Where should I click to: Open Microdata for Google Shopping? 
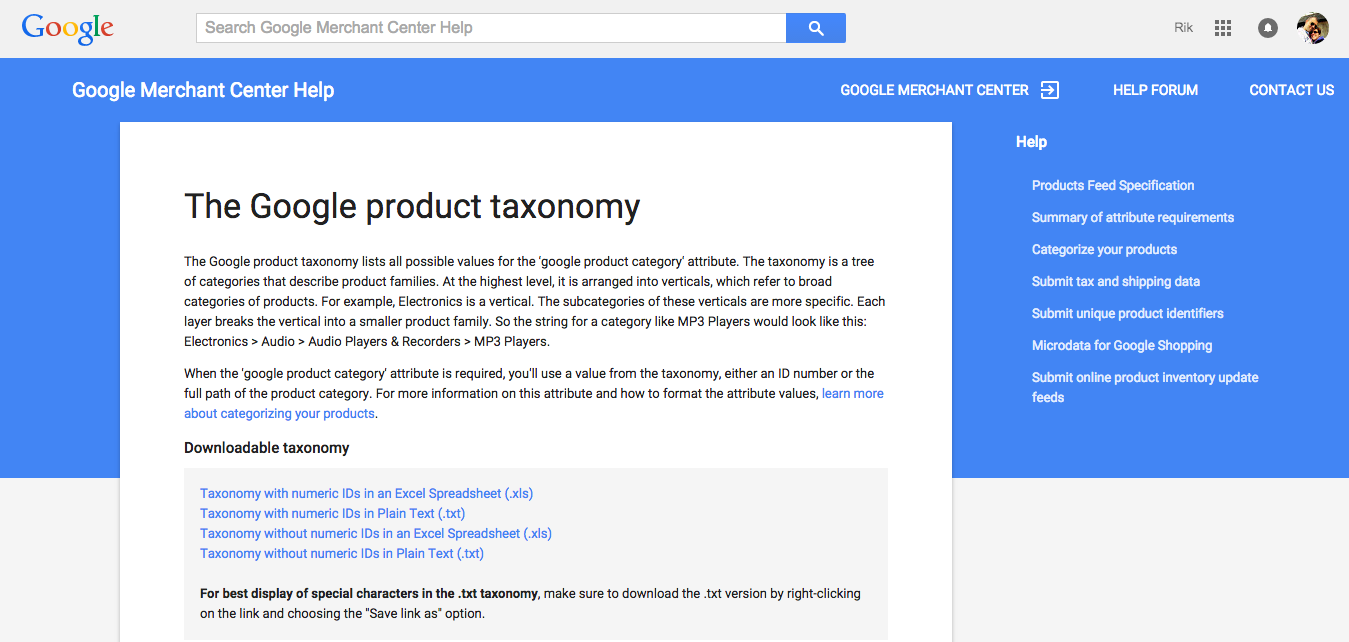(x=1122, y=345)
